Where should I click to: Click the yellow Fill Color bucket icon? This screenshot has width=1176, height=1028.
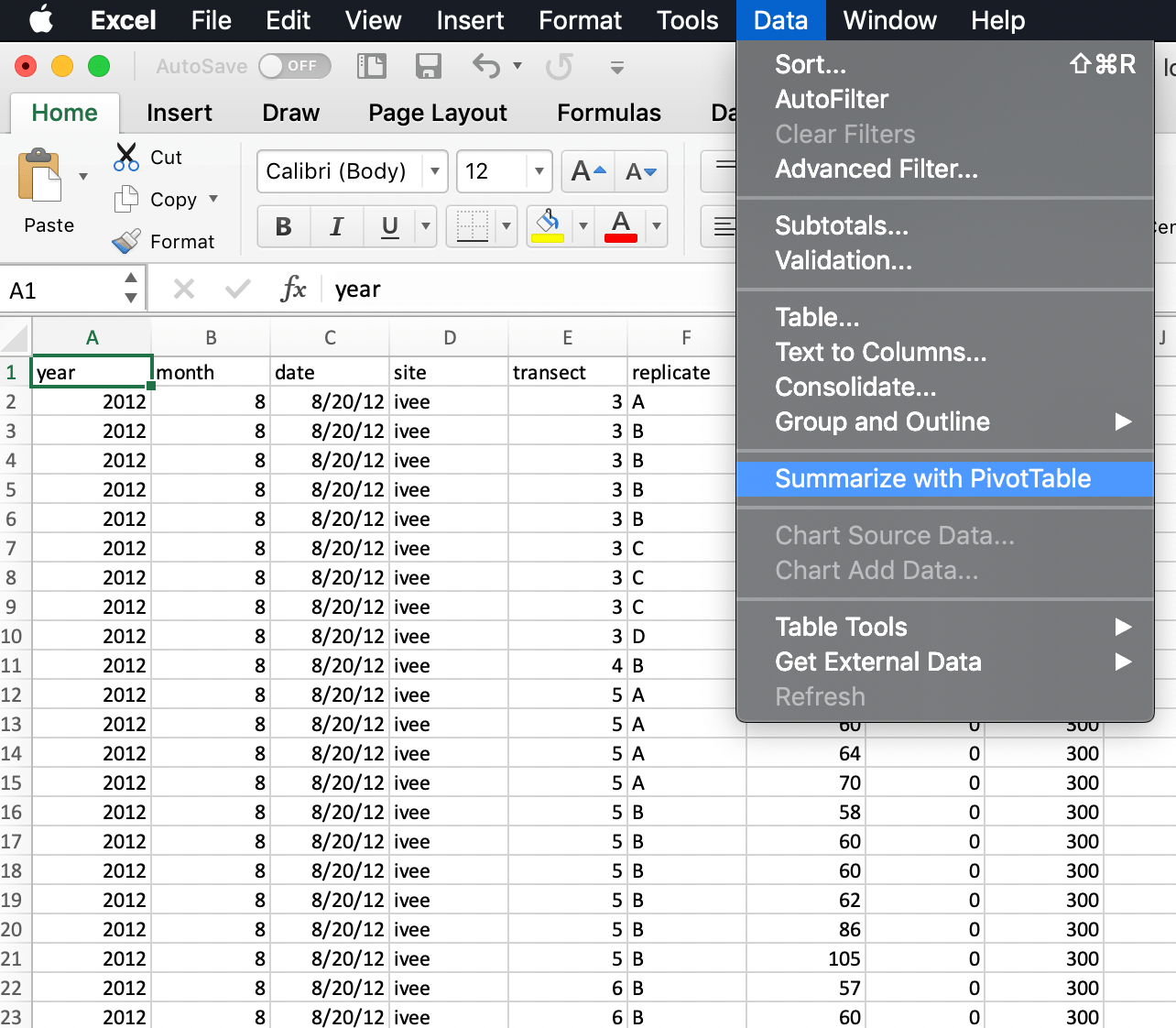coord(547,226)
